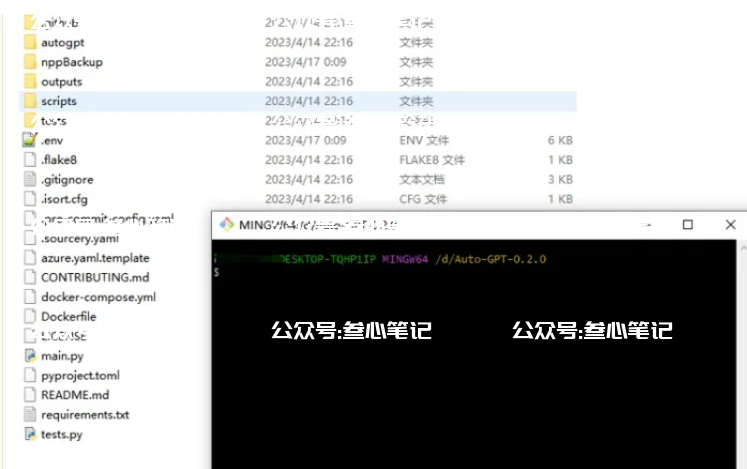This screenshot has height=469, width=747.
Task: Select the azure.yaml.template file name
Action: [x=95, y=258]
